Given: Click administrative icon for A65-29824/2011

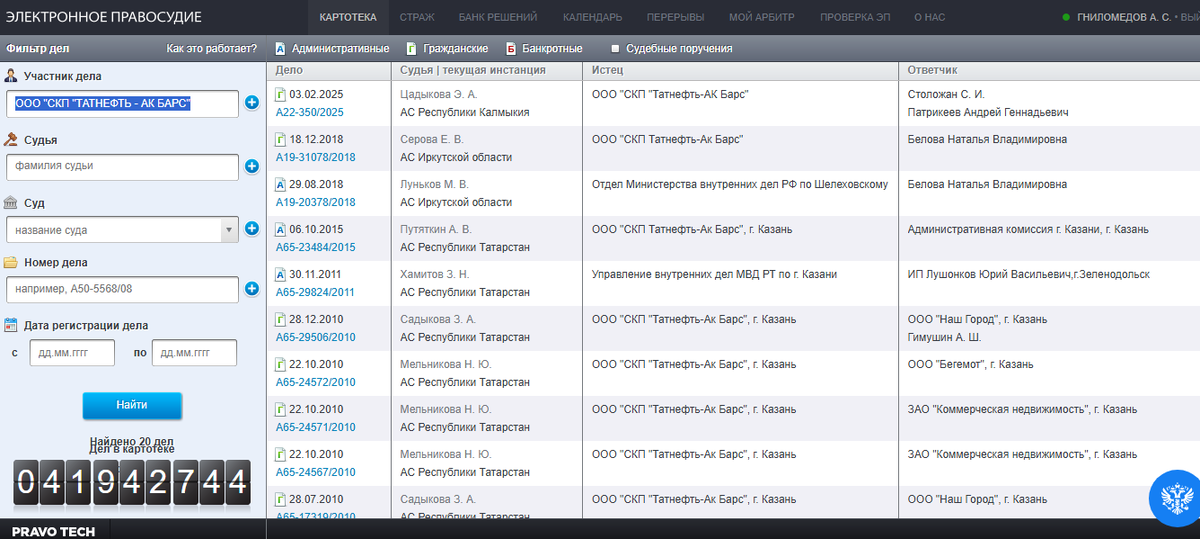Looking at the screenshot, I should pos(281,274).
